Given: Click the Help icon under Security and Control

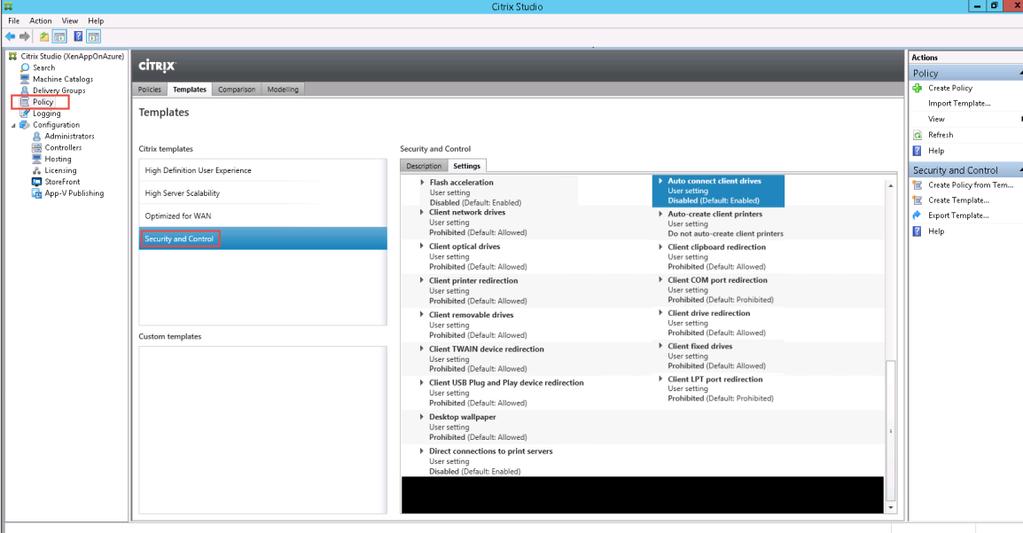Looking at the screenshot, I should (x=917, y=231).
